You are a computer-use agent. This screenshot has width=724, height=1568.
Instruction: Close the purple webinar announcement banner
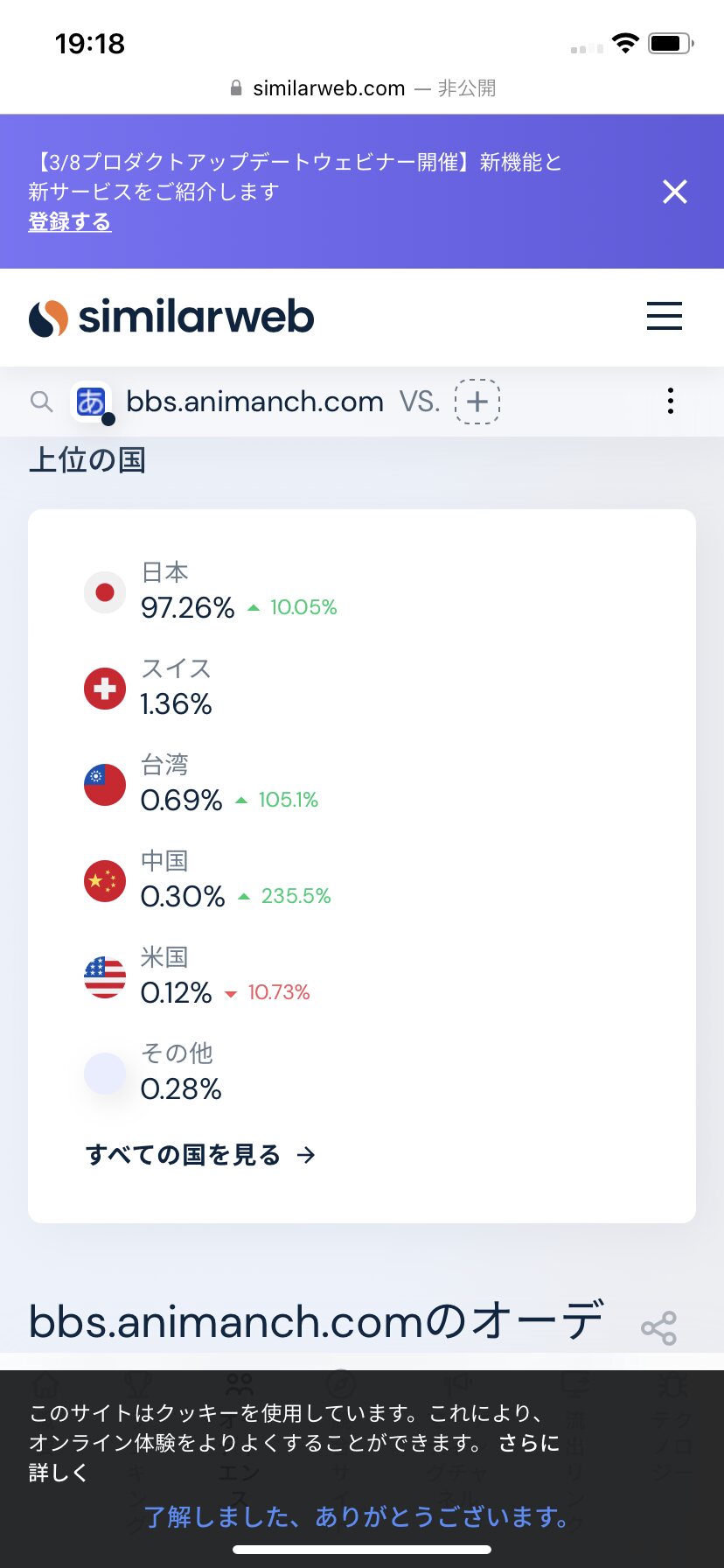[674, 192]
